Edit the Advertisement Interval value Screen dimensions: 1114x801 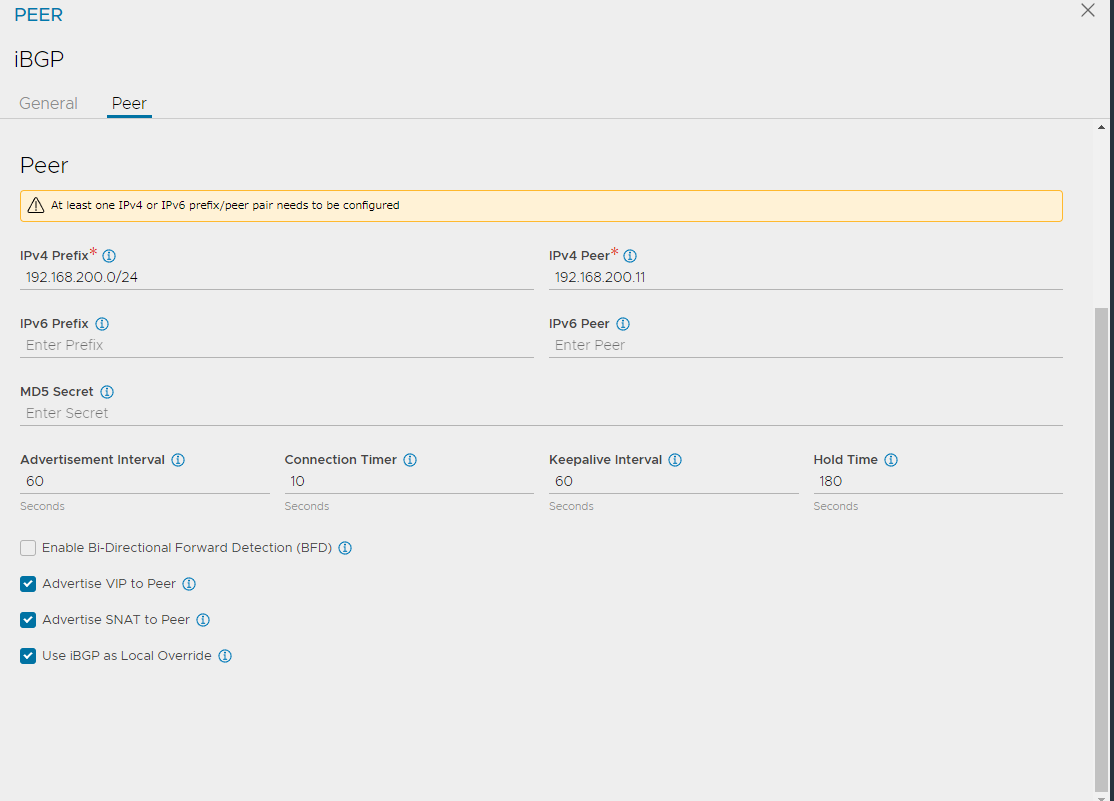[145, 482]
